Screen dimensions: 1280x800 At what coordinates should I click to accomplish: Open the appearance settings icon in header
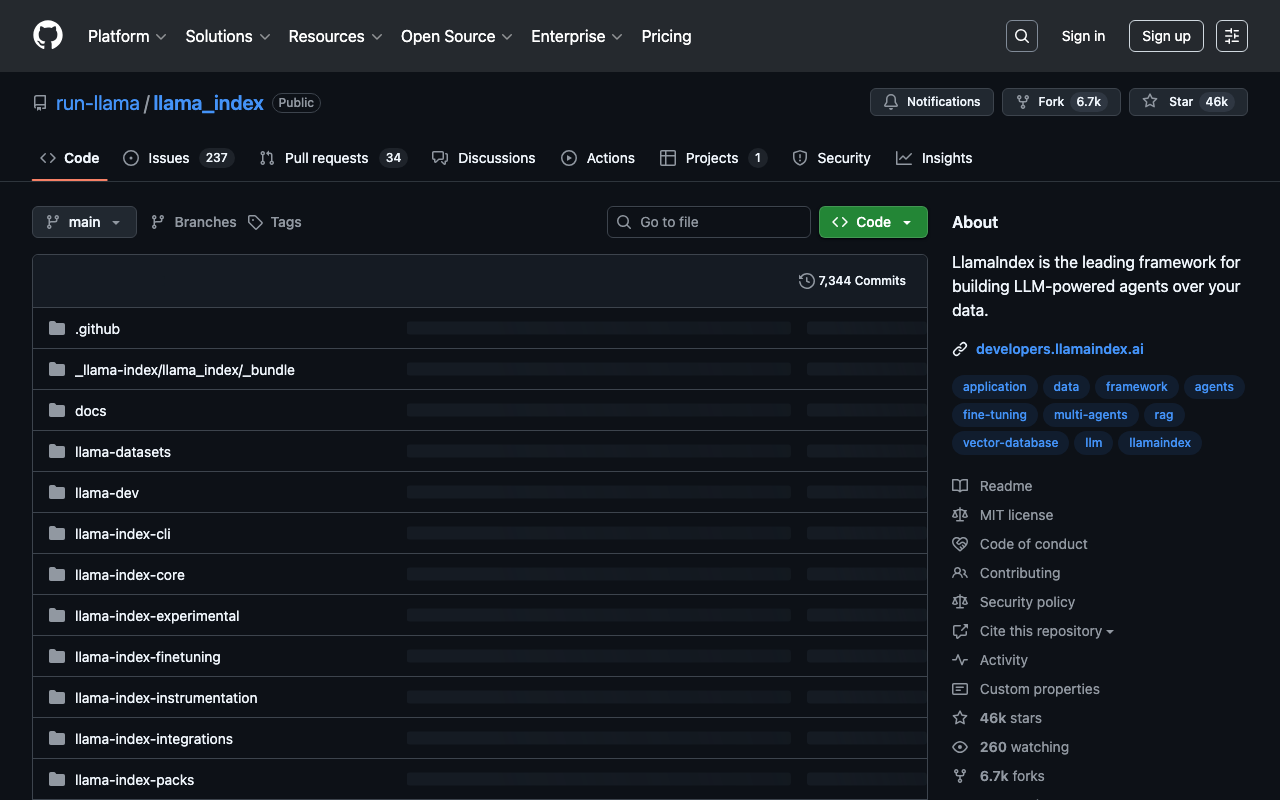pyautogui.click(x=1231, y=36)
